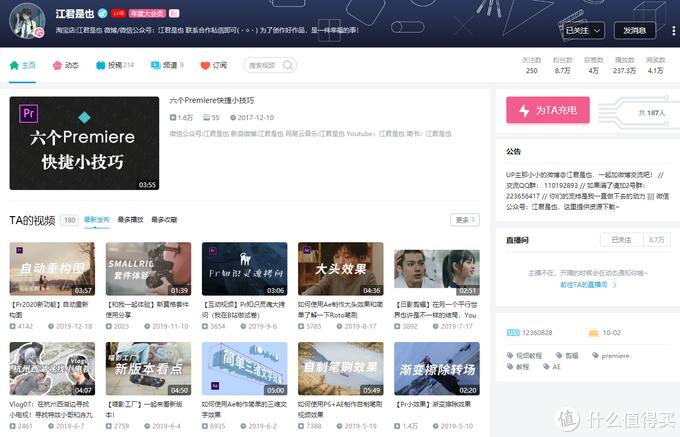Click the 共 187人 chargers count
This screenshot has width=680, height=437.
click(651, 113)
